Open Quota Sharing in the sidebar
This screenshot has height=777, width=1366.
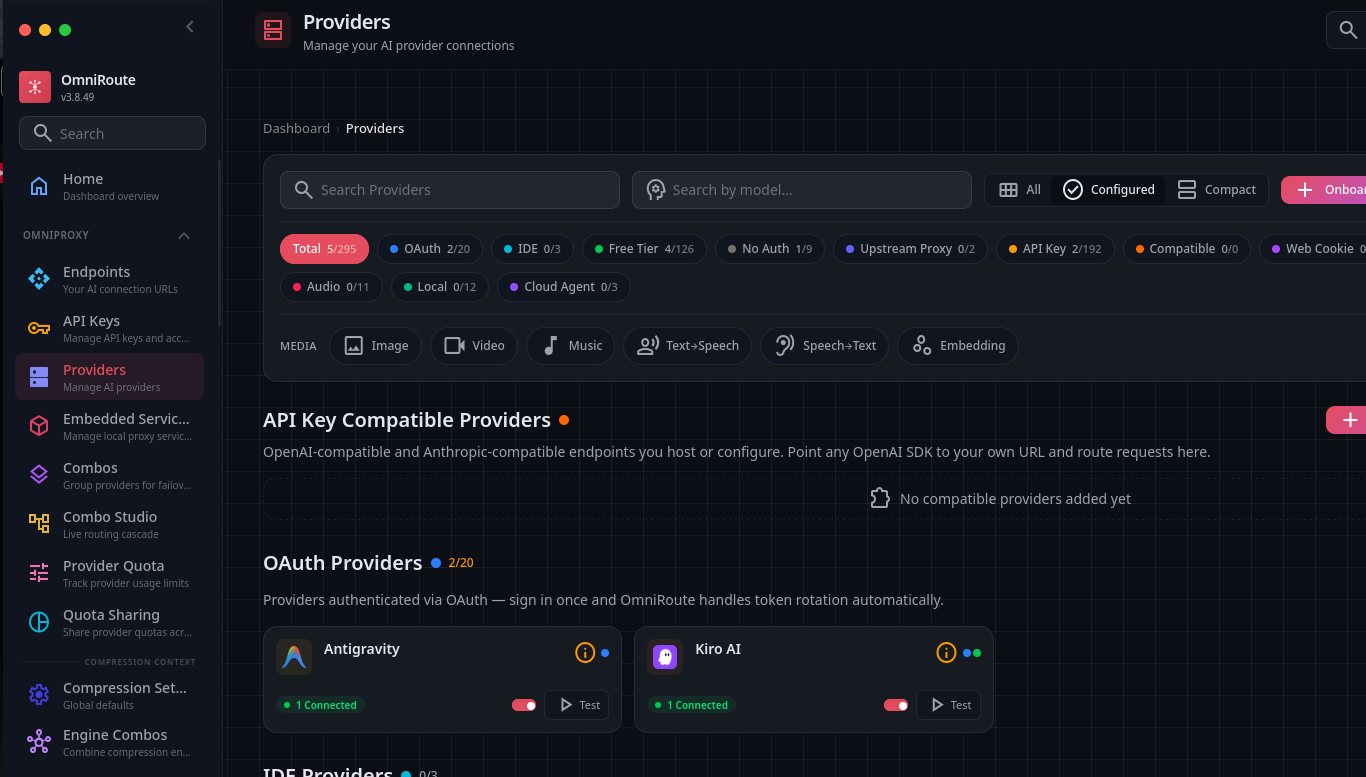[x=109, y=623]
